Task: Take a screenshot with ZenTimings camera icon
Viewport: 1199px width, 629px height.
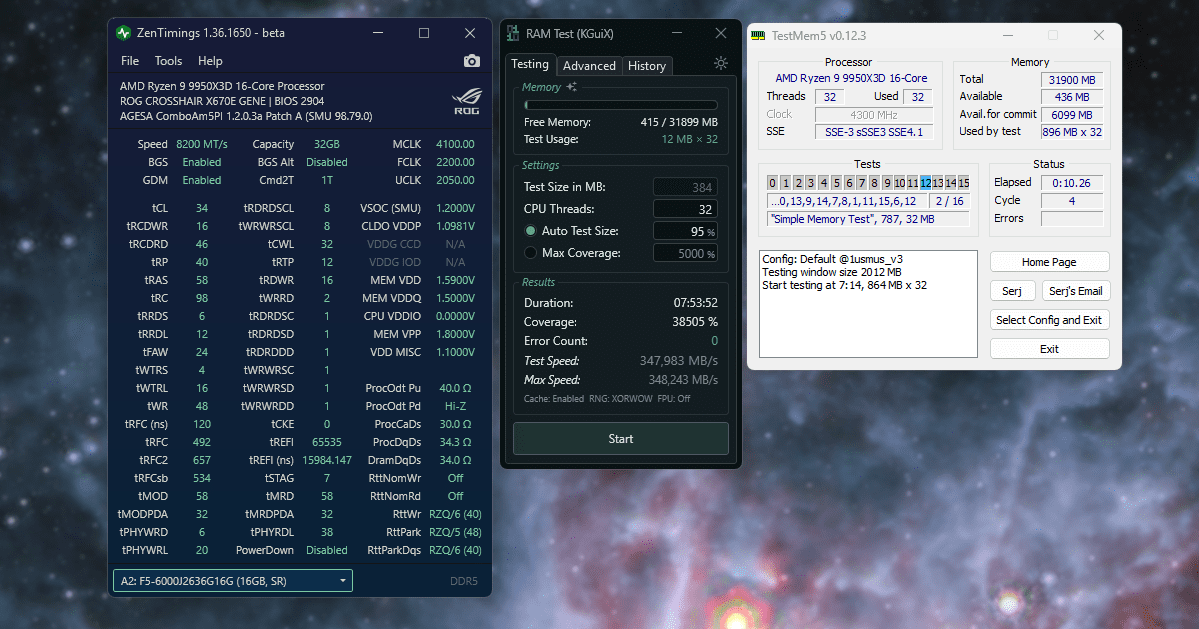Action: 472,61
